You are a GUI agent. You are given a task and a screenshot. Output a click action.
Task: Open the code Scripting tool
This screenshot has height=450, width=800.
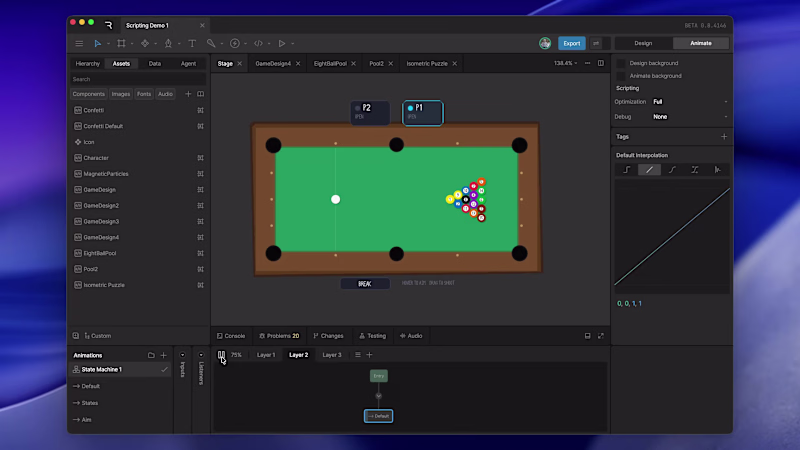coord(258,43)
